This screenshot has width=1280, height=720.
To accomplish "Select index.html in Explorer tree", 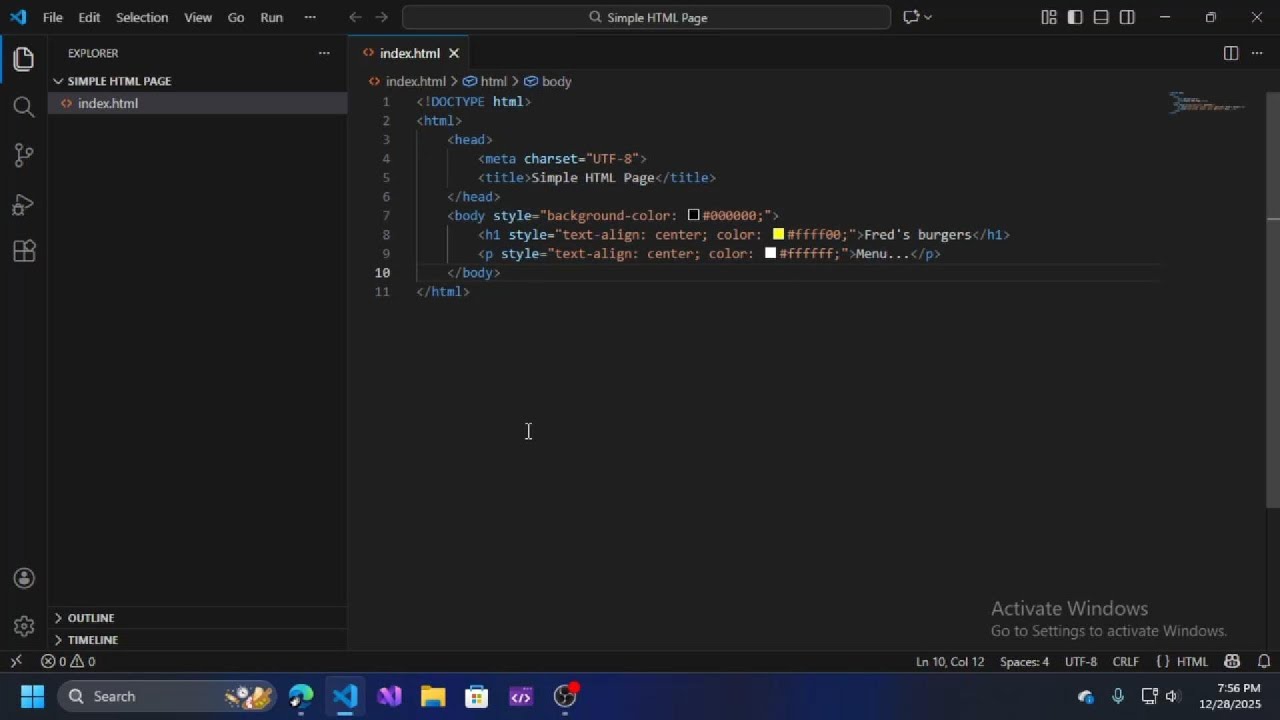I will tap(198, 103).
